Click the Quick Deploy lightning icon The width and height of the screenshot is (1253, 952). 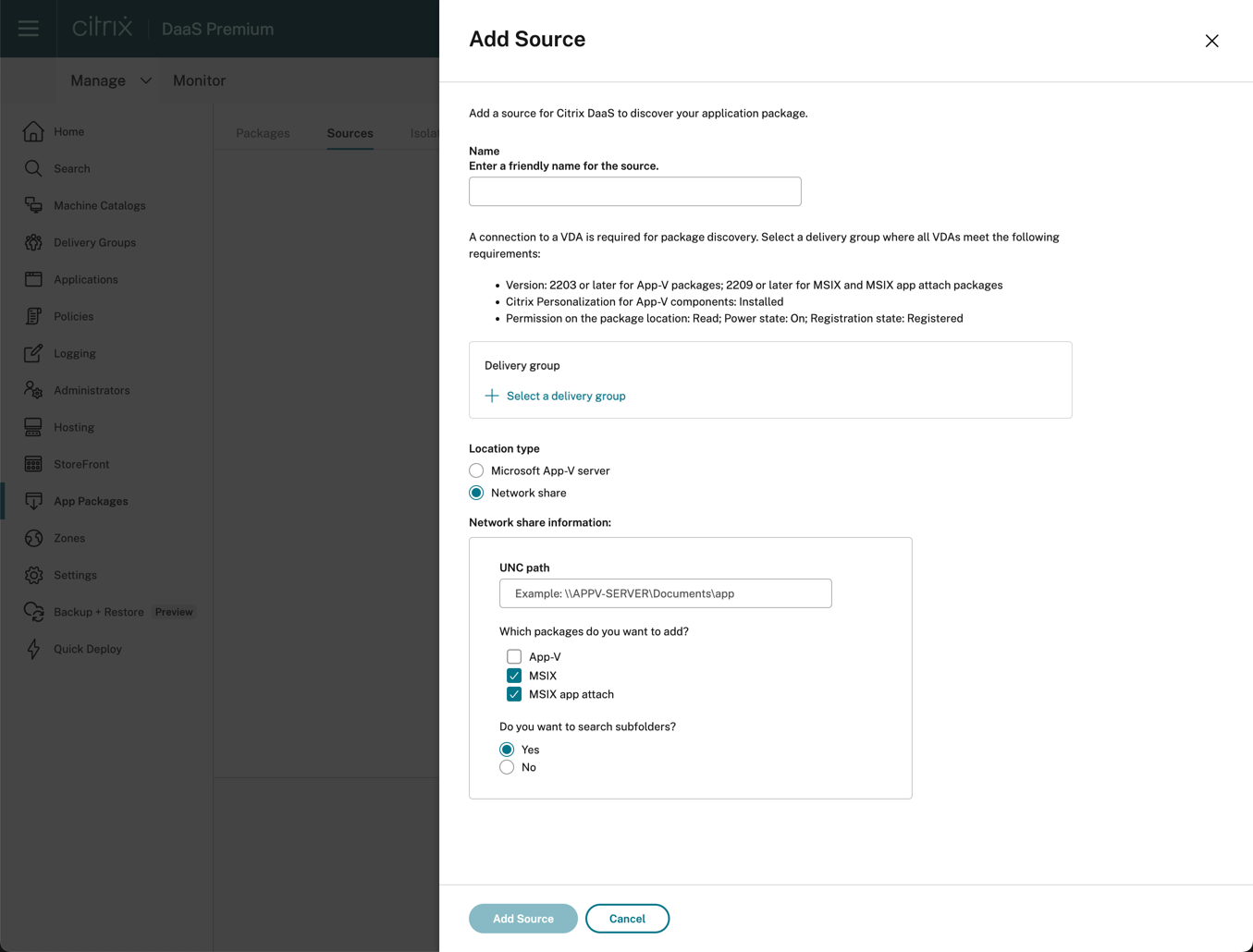pos(33,649)
